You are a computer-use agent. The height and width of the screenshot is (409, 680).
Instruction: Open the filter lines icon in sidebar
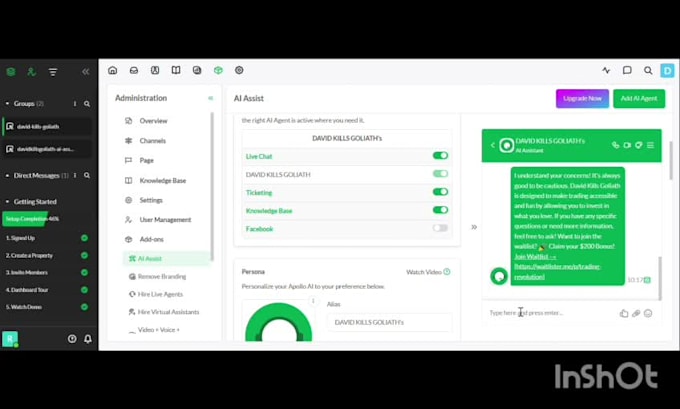pyautogui.click(x=53, y=72)
